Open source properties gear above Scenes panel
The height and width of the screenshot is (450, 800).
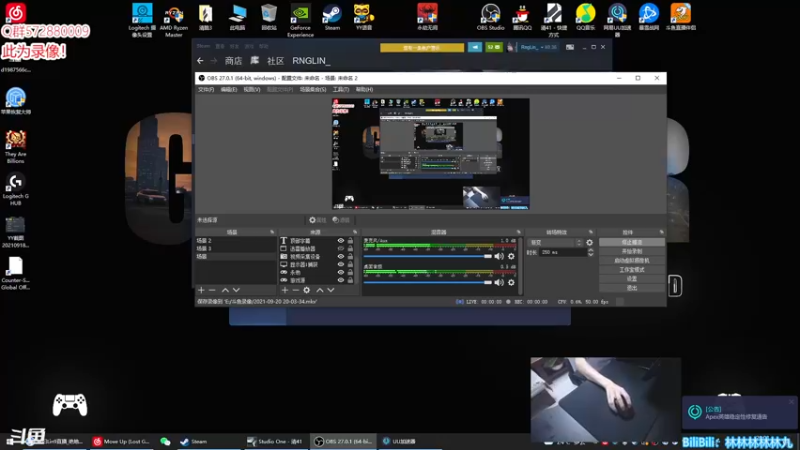click(x=317, y=220)
